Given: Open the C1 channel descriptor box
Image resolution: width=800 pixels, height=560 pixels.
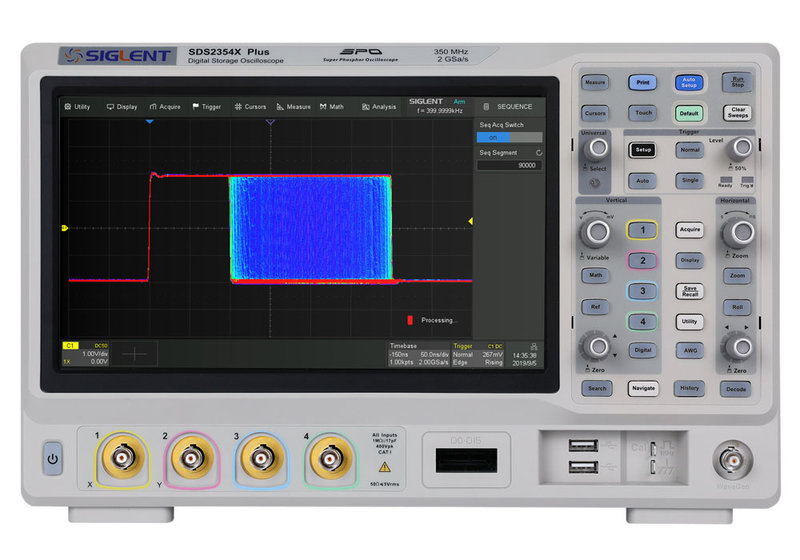Looking at the screenshot, I should point(85,353).
